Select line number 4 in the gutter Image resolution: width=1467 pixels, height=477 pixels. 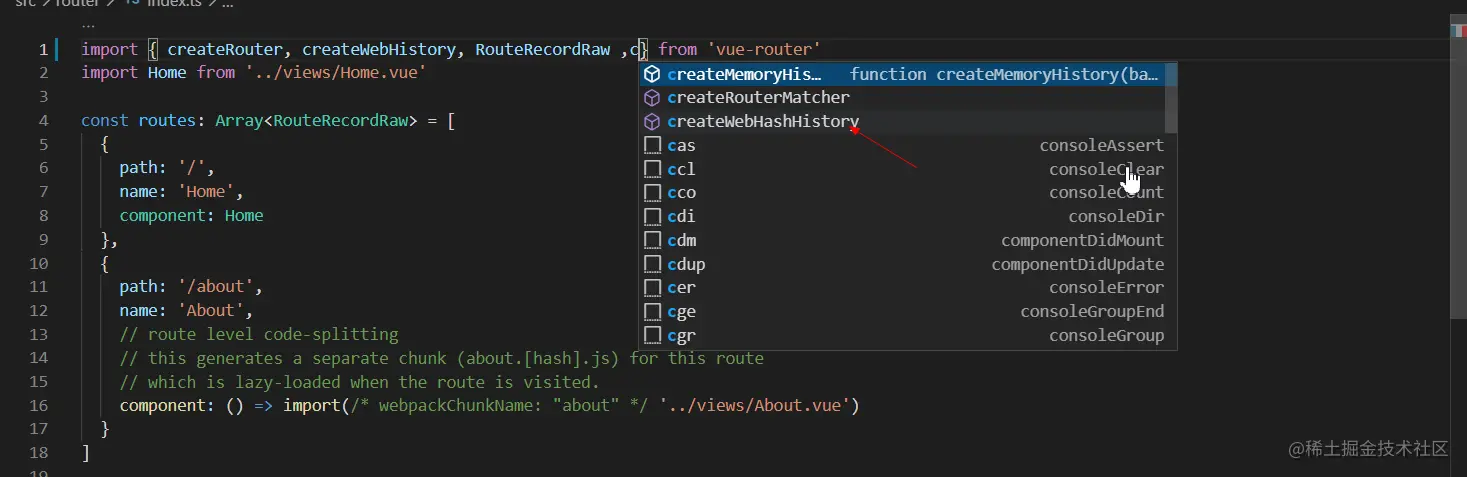point(43,120)
